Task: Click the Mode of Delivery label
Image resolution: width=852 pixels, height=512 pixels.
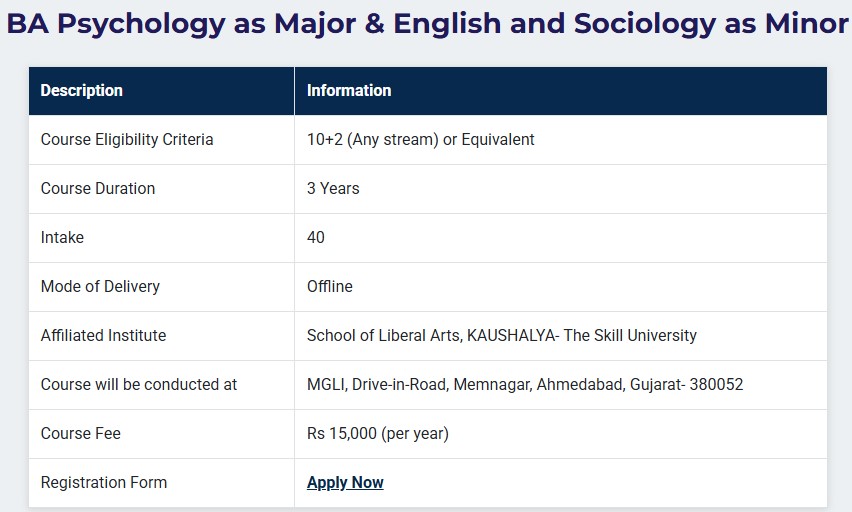Action: 100,287
